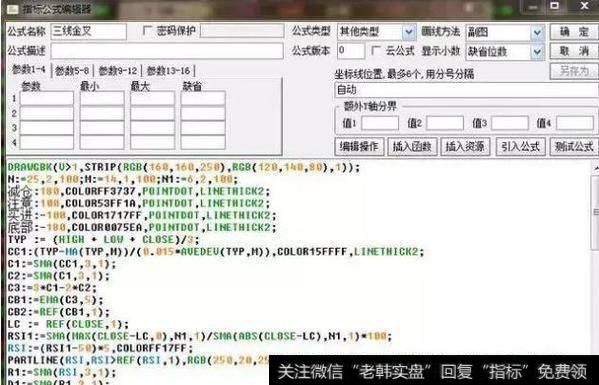Click the 值1 input field
Image resolution: width=599 pixels, height=385 pixels.
tap(380, 123)
